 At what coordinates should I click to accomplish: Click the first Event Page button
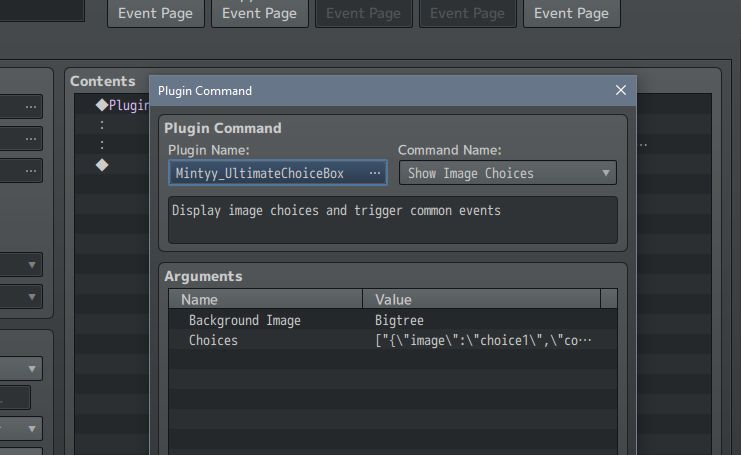pos(155,13)
